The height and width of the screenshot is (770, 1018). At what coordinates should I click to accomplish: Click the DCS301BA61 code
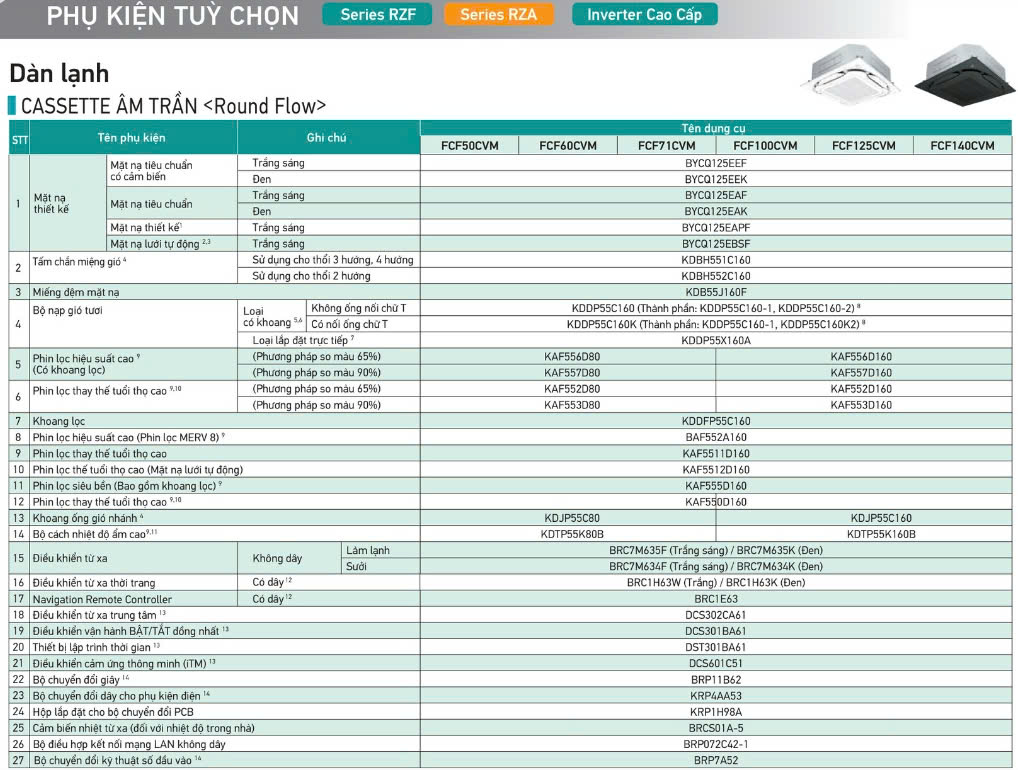716,631
